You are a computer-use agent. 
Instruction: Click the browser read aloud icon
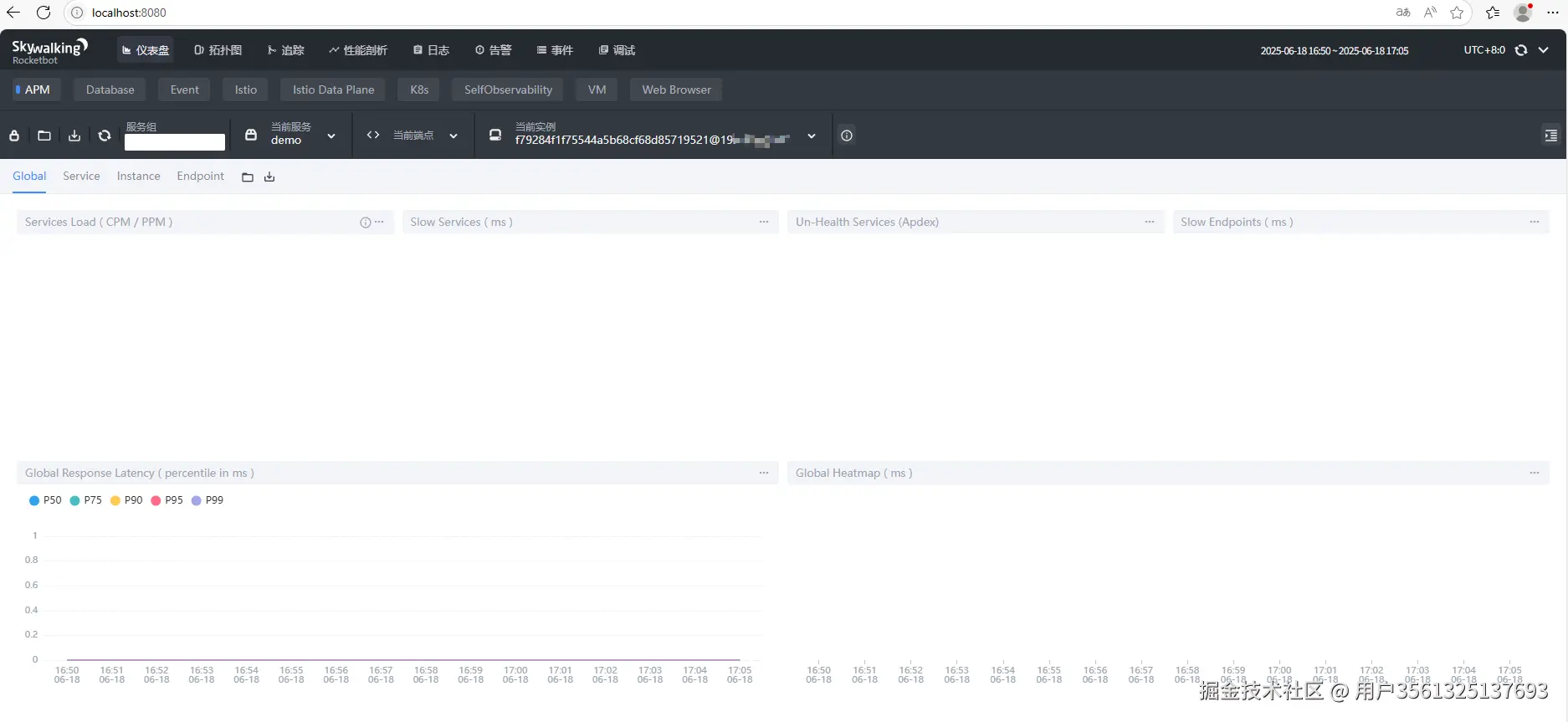coord(1430,13)
